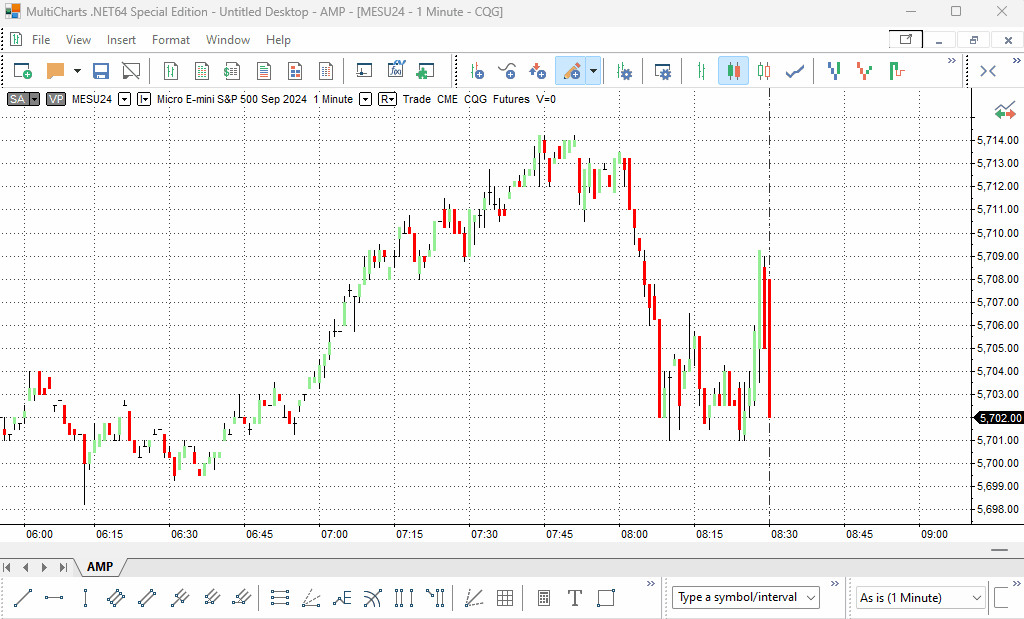Viewport: 1024px width, 619px height.
Task: Select the Rectangle drawing tool
Action: tap(606, 597)
